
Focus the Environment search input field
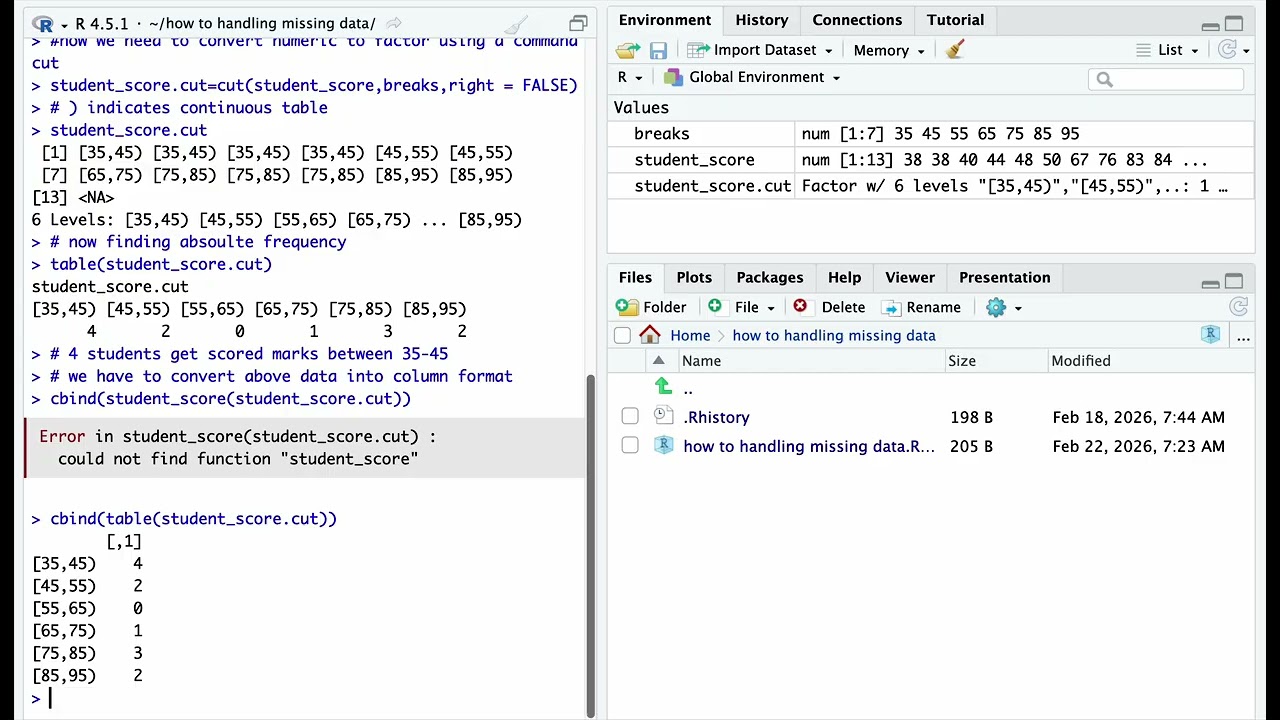point(1166,79)
